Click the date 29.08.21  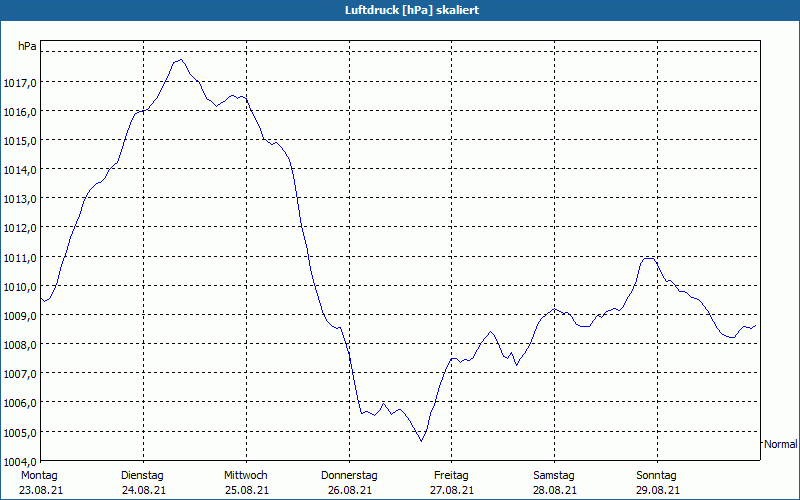tap(658, 490)
